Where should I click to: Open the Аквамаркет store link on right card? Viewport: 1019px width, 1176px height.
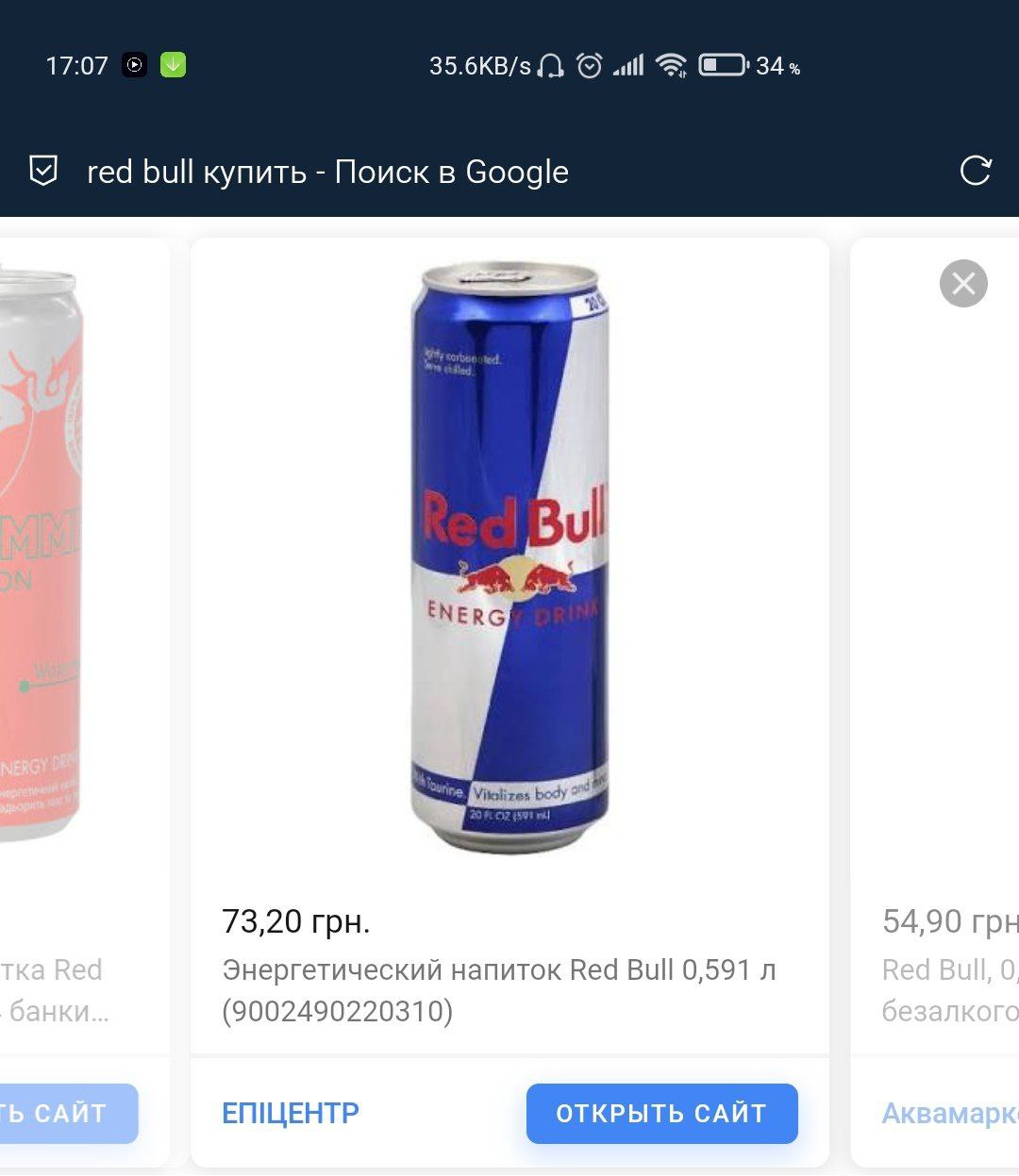[x=949, y=1113]
